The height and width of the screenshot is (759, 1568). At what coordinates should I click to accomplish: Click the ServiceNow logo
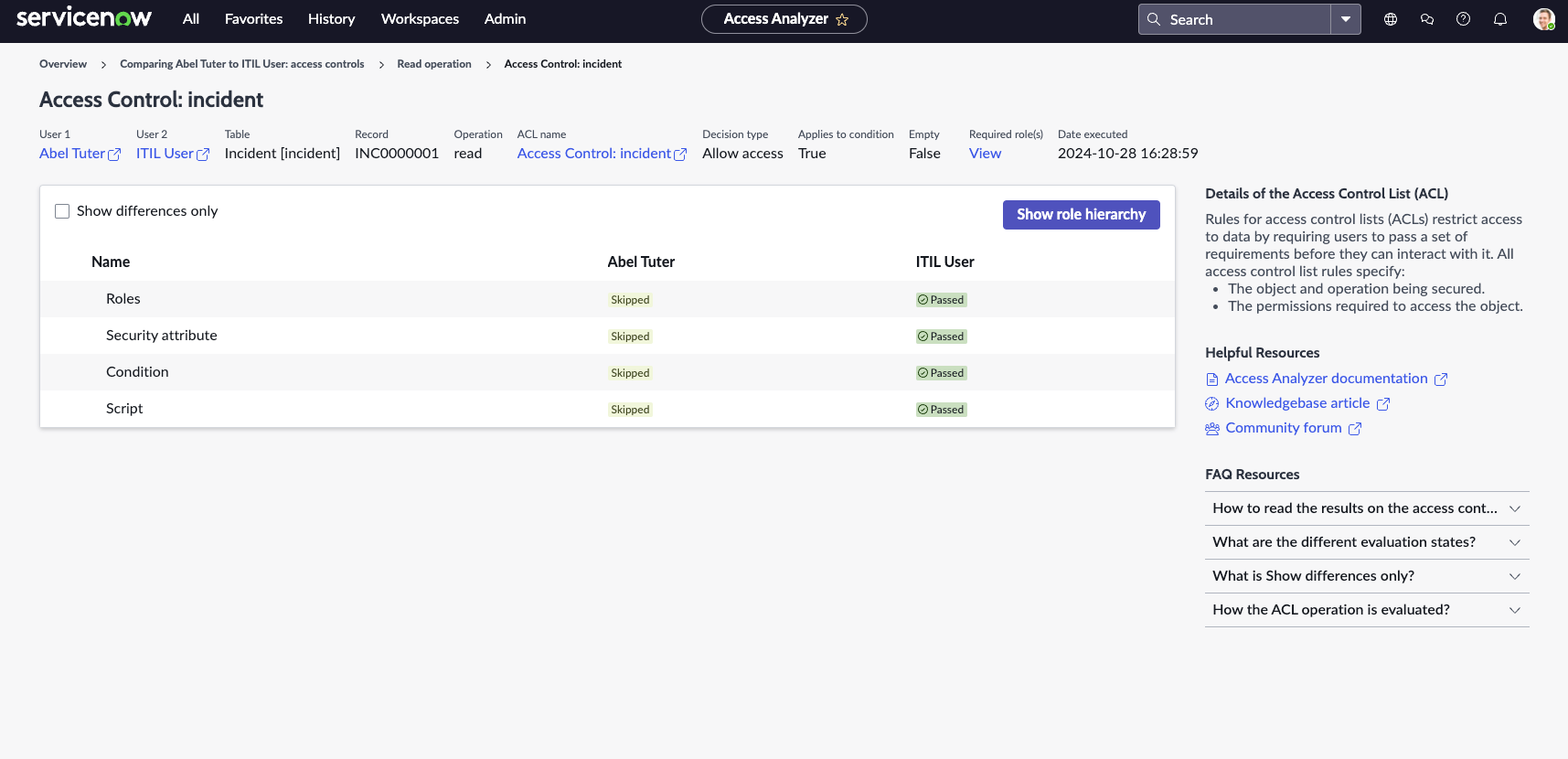coord(84,18)
